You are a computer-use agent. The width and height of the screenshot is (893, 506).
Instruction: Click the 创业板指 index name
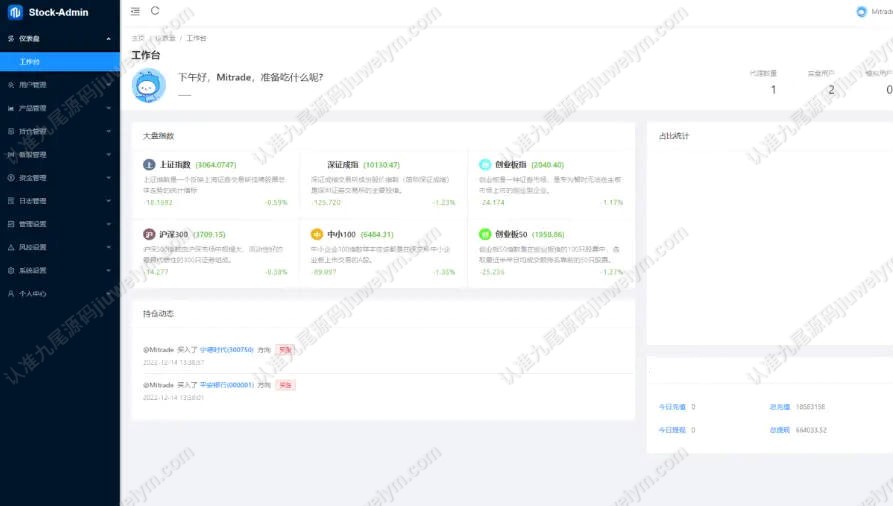511,165
